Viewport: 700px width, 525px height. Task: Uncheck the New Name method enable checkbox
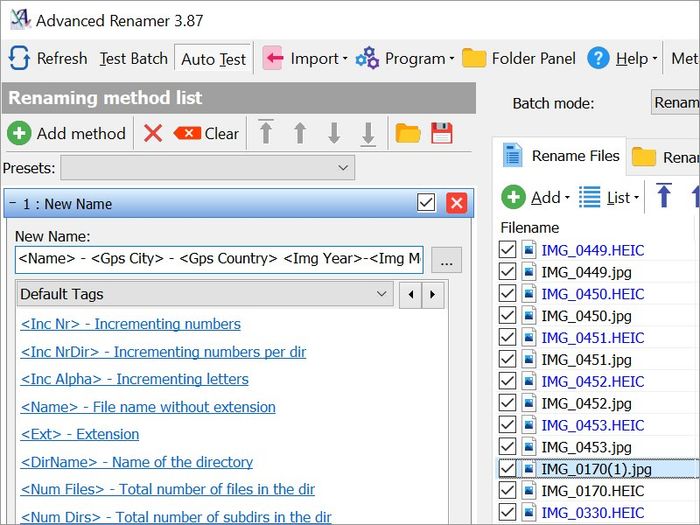point(426,203)
